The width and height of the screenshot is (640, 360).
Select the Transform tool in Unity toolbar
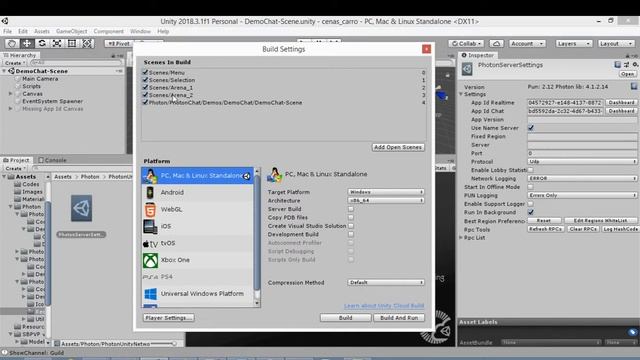(x=87, y=43)
